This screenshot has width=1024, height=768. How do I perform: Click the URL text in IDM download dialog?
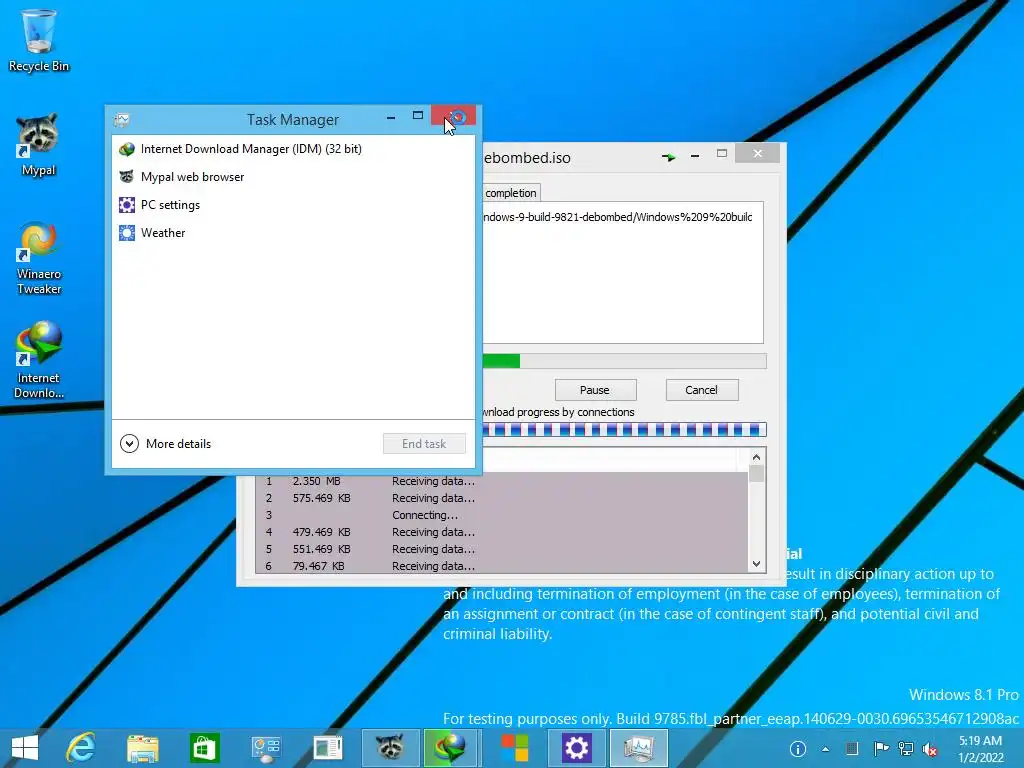pyautogui.click(x=617, y=217)
